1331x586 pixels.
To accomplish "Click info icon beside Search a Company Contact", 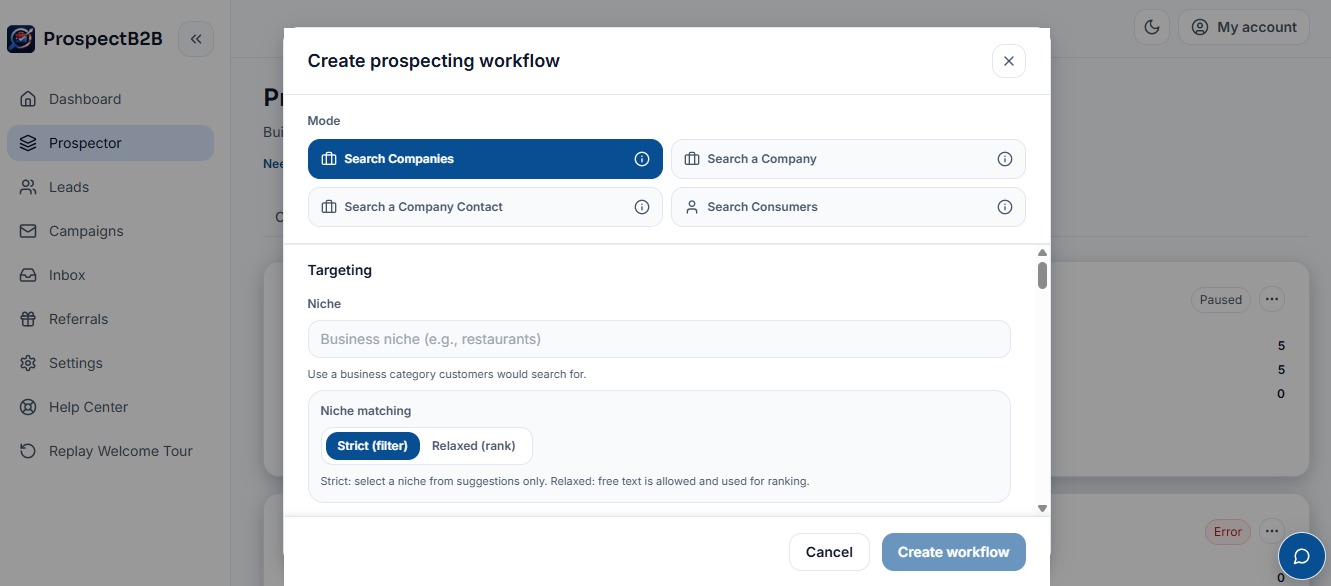I will click(642, 207).
